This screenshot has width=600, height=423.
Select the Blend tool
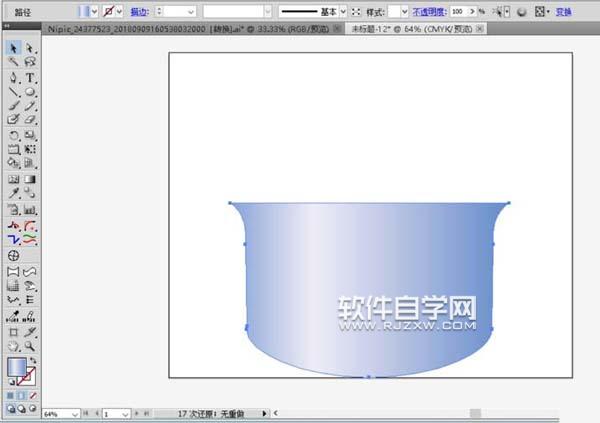30,193
